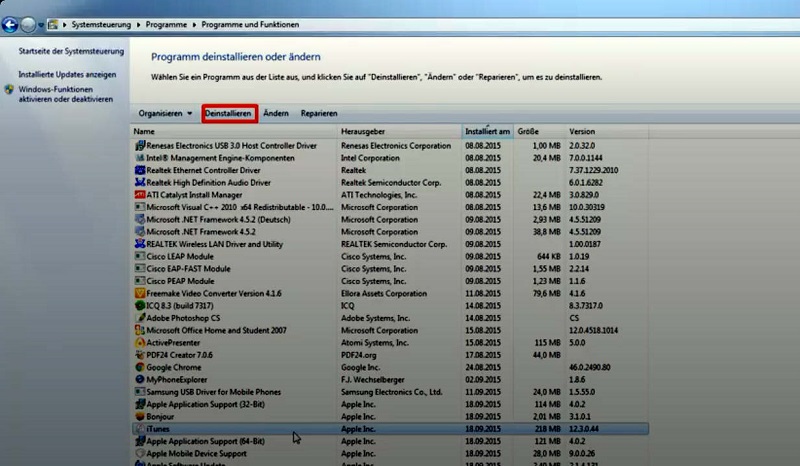The width and height of the screenshot is (800, 466).
Task: Select Cisco LEAP Module icon
Action: pos(140,256)
